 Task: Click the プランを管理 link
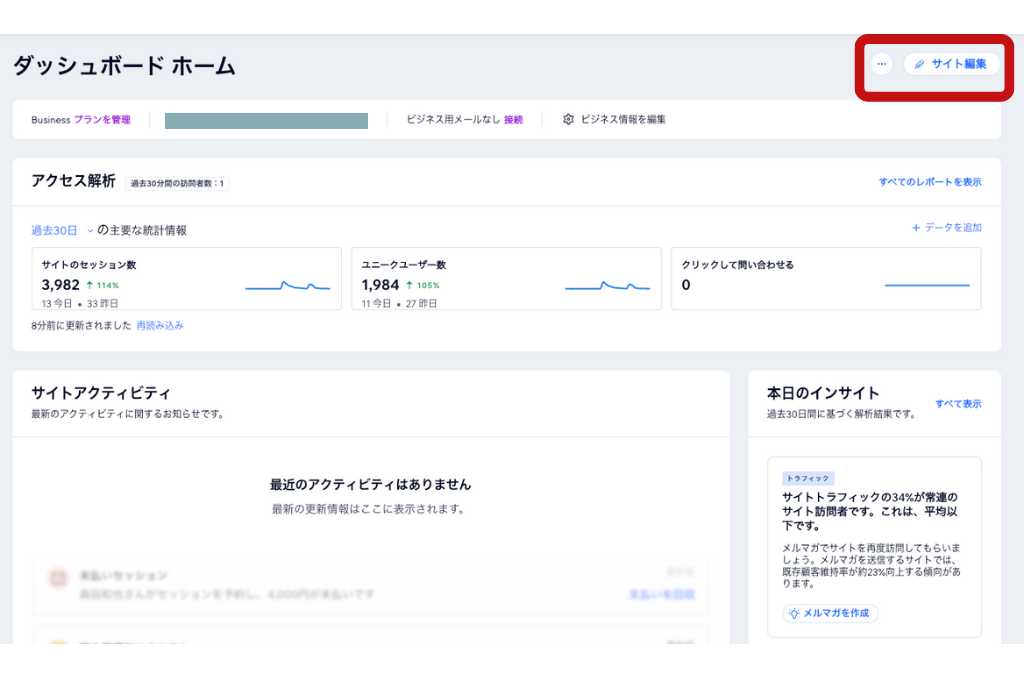[x=102, y=120]
